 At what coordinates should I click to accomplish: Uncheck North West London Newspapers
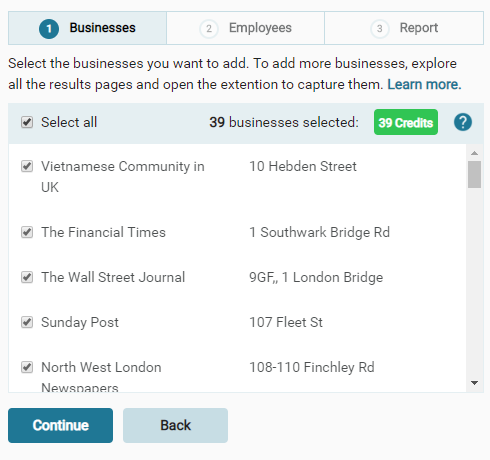click(27, 367)
